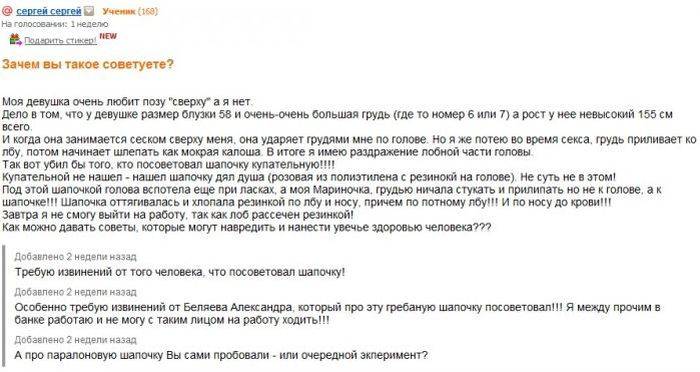Click the Ученик rank label
Viewport: 700px width, 372px height.
[118, 11]
